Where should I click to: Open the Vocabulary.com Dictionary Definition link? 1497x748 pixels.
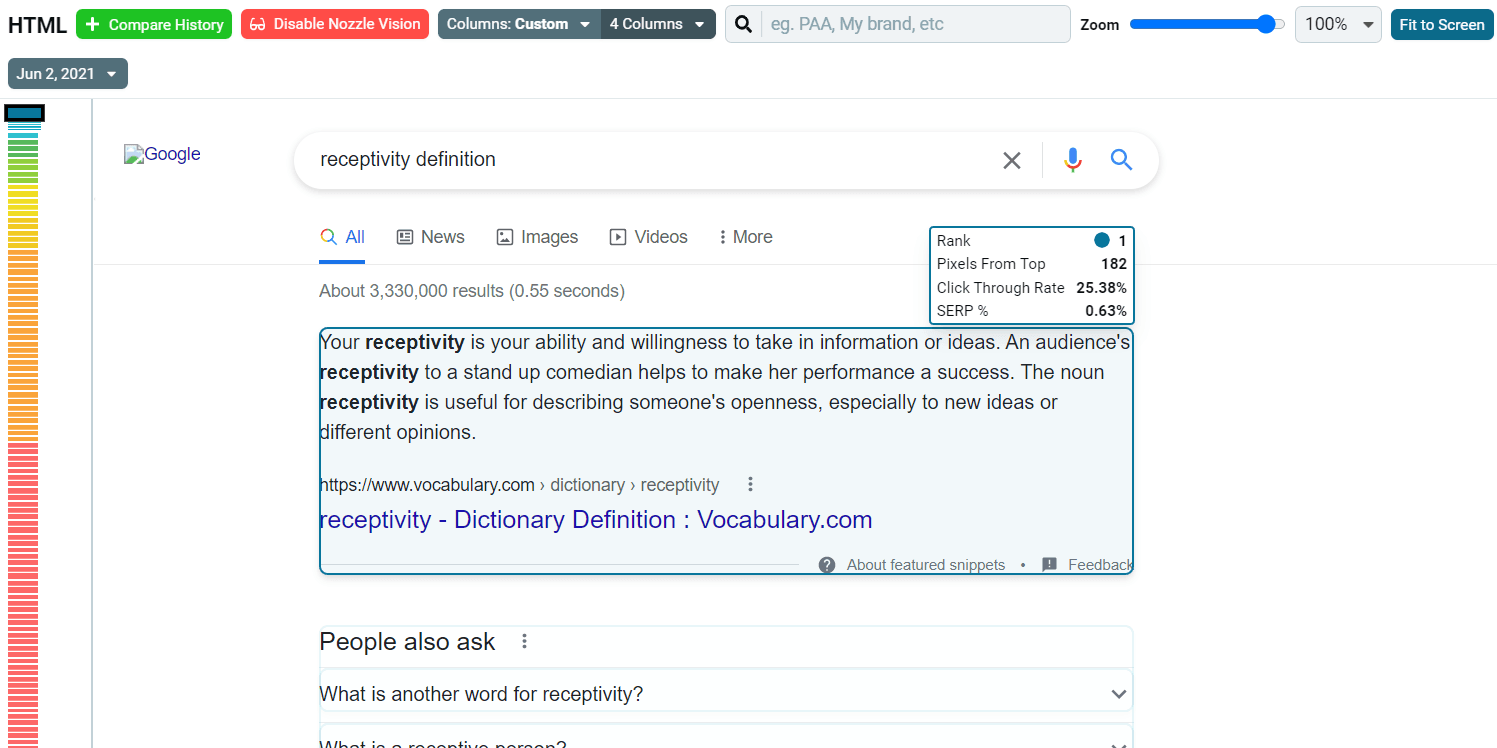pyautogui.click(x=596, y=520)
